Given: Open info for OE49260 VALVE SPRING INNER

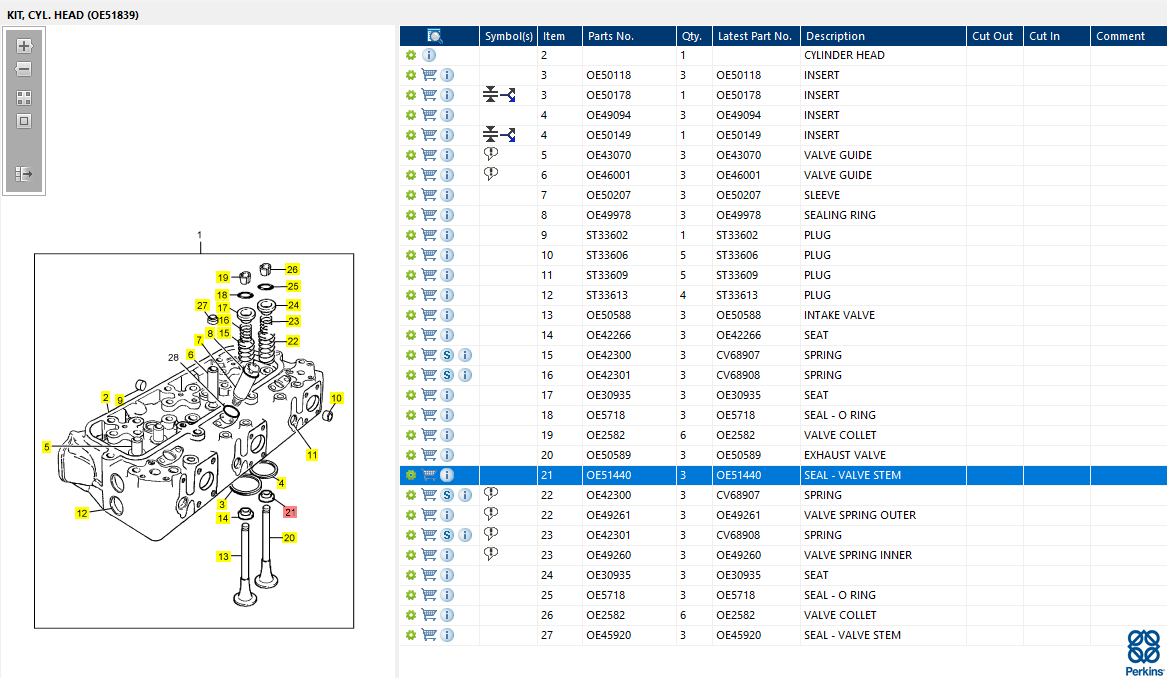Looking at the screenshot, I should click(x=447, y=555).
